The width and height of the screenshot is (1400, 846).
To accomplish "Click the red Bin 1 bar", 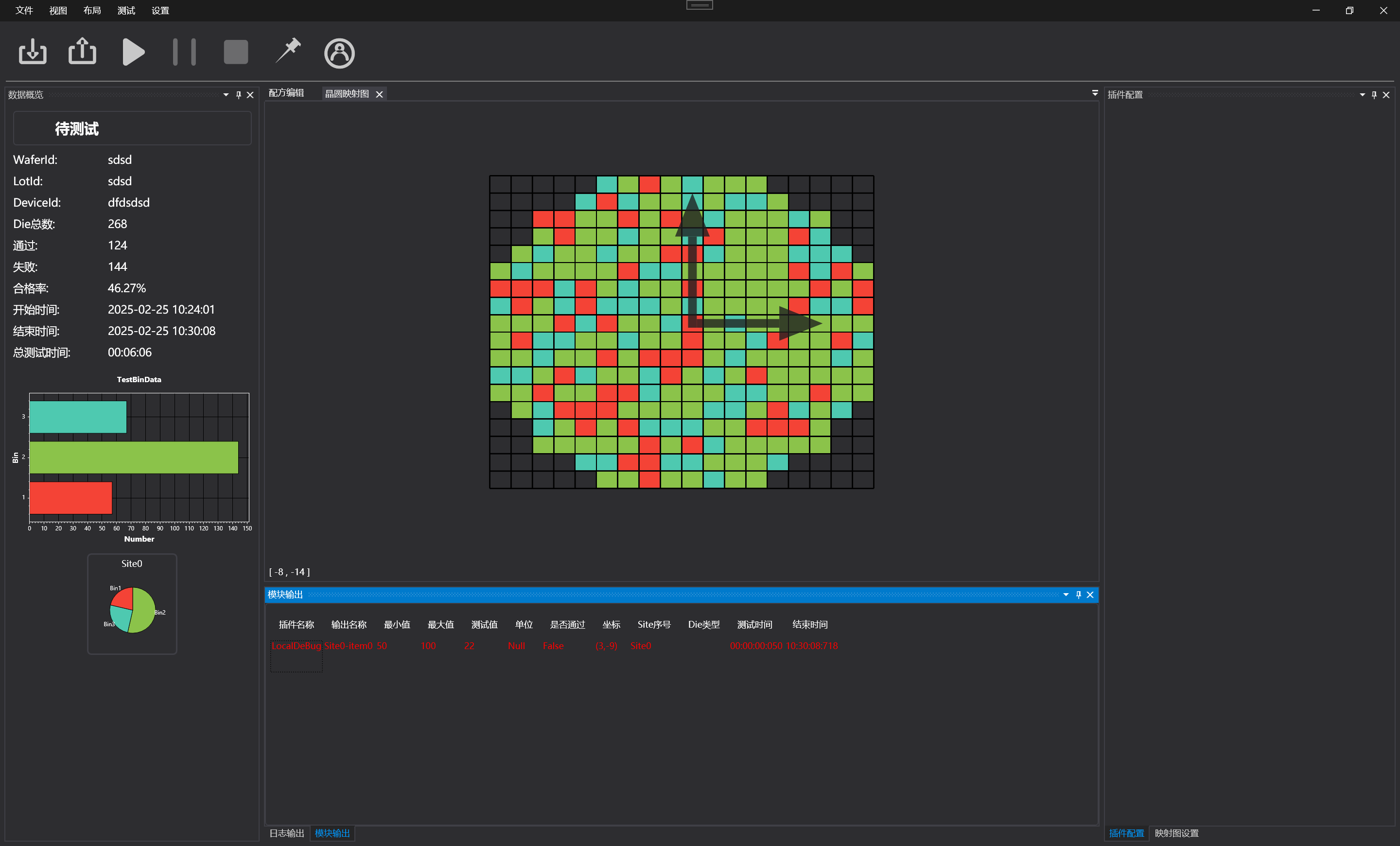I will coord(70,498).
